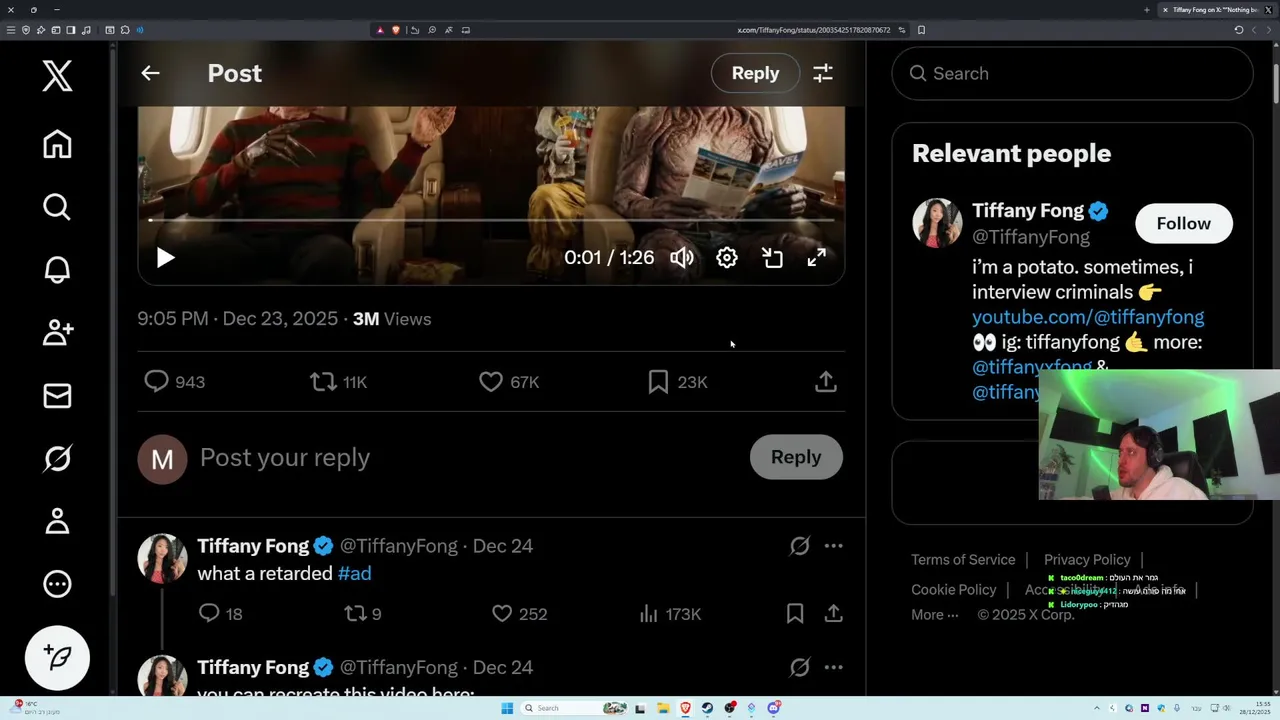Image resolution: width=1280 pixels, height=720 pixels.
Task: Click the Brave shields icon in toolbar
Action: pyautogui.click(x=396, y=30)
